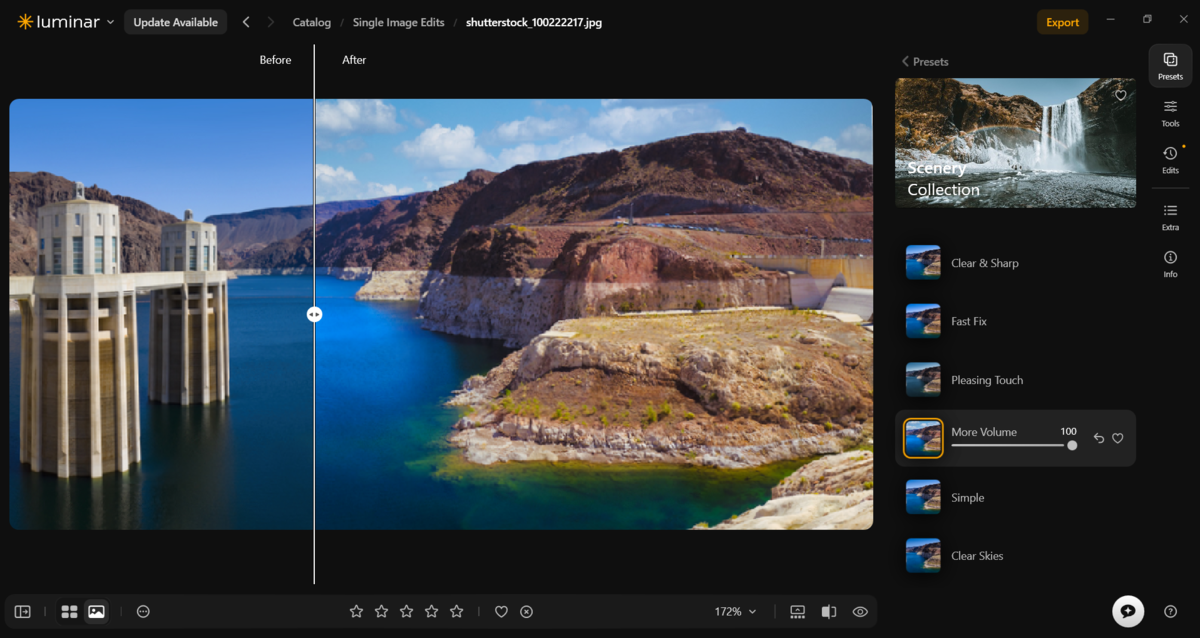This screenshot has height=638, width=1200.
Task: Click the before/after divider handle
Action: click(314, 314)
